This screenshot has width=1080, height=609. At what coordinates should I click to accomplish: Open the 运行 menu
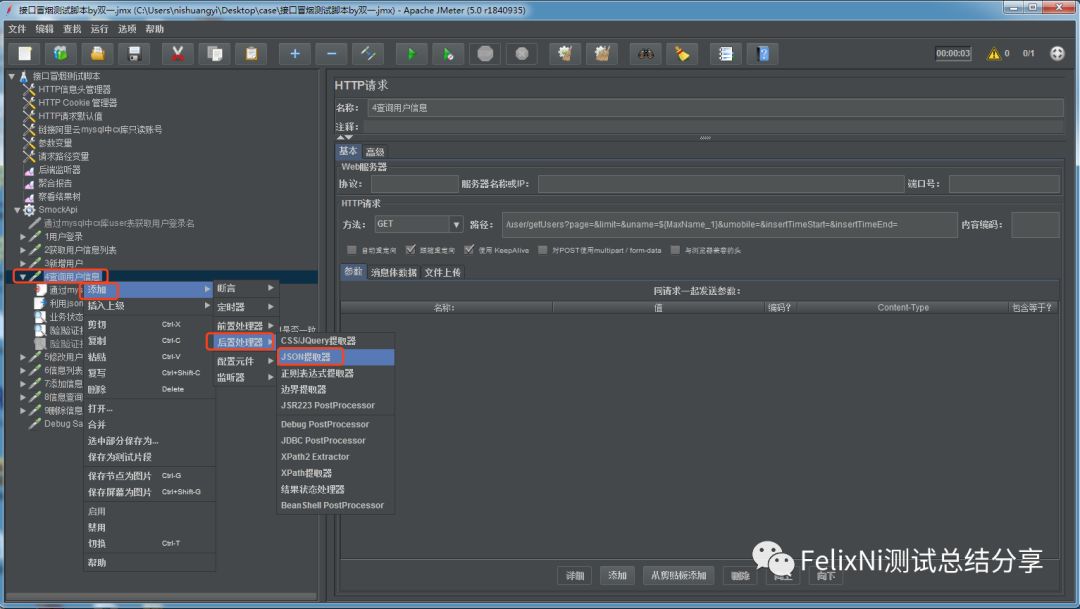click(x=99, y=29)
